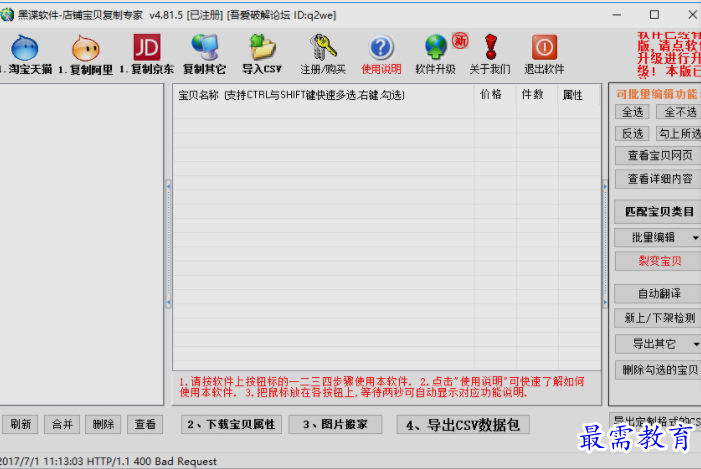701x469 pixels.
Task: Minimize the application window
Action: click(617, 15)
